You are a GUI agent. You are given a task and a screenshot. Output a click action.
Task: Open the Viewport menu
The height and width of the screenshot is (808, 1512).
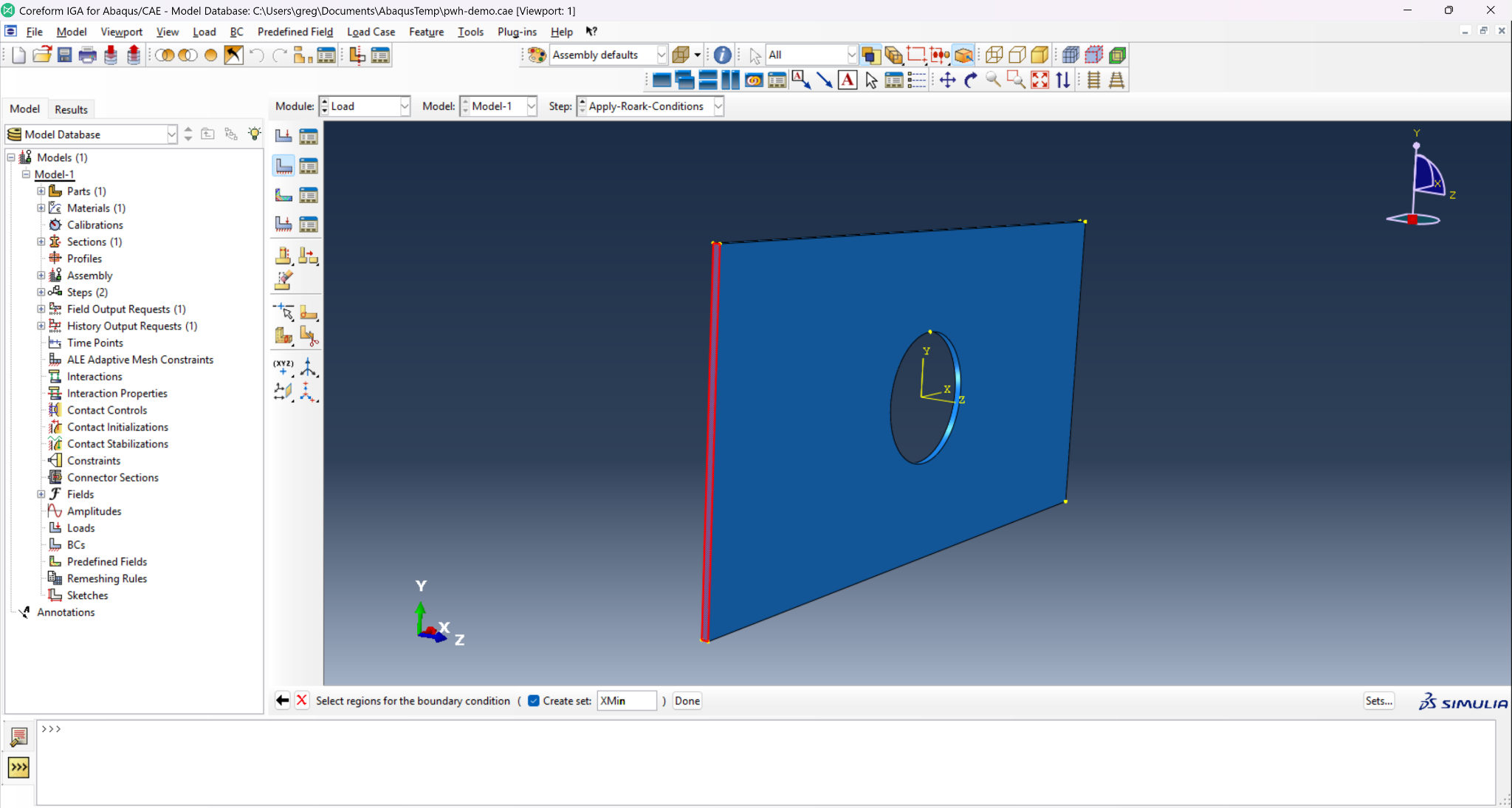(x=121, y=32)
